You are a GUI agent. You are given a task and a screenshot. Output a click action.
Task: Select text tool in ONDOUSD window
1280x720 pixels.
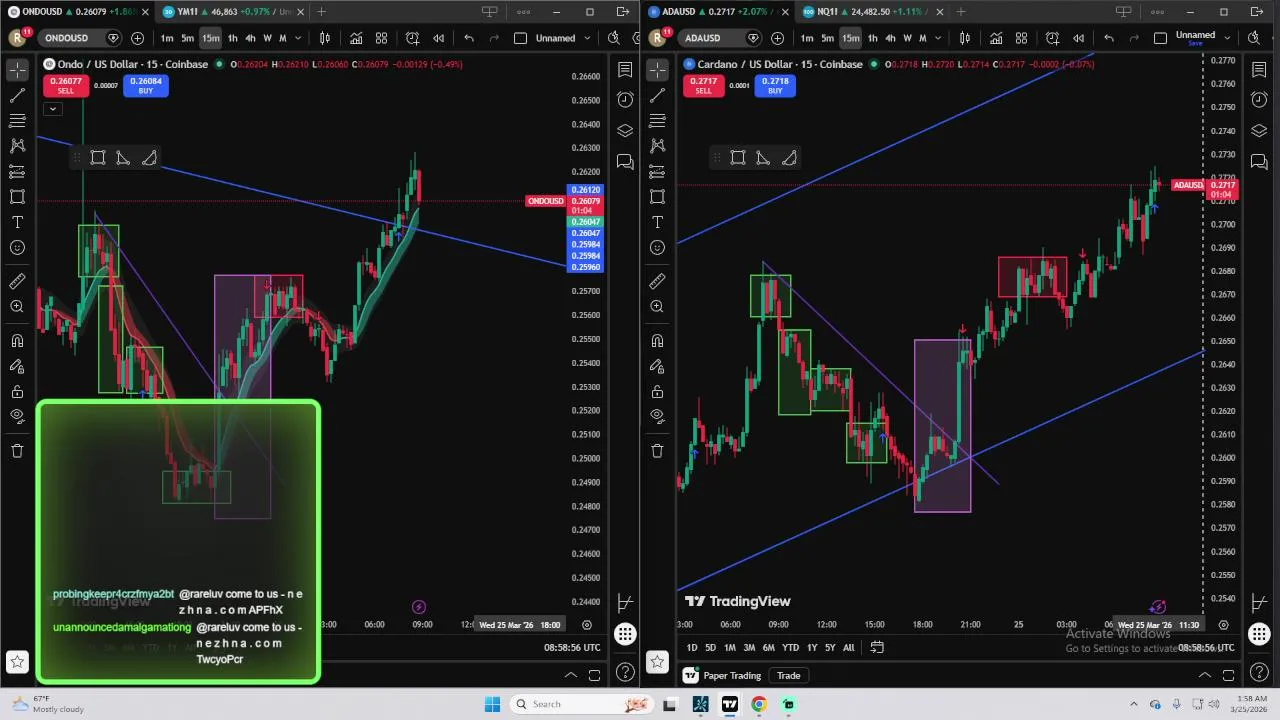pyautogui.click(x=17, y=222)
